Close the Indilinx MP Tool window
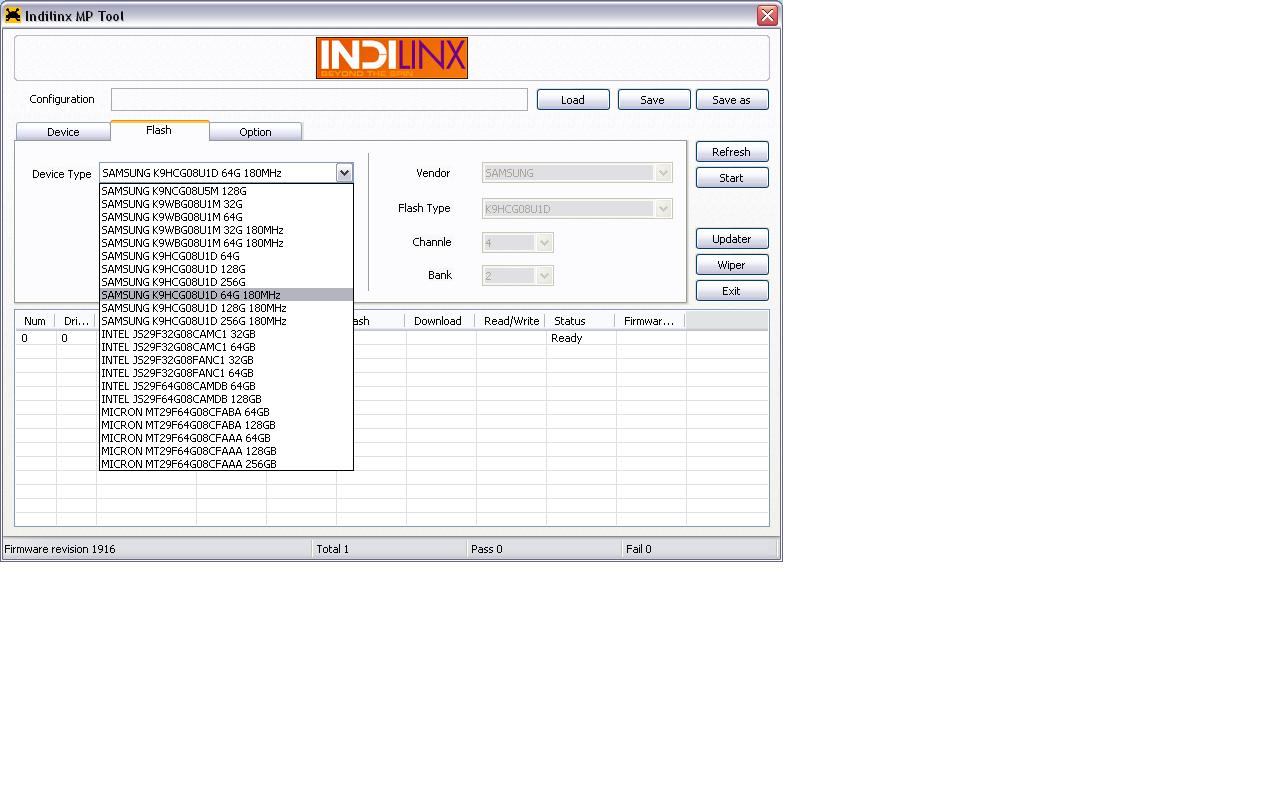This screenshot has width=1280, height=800. pyautogui.click(x=767, y=15)
